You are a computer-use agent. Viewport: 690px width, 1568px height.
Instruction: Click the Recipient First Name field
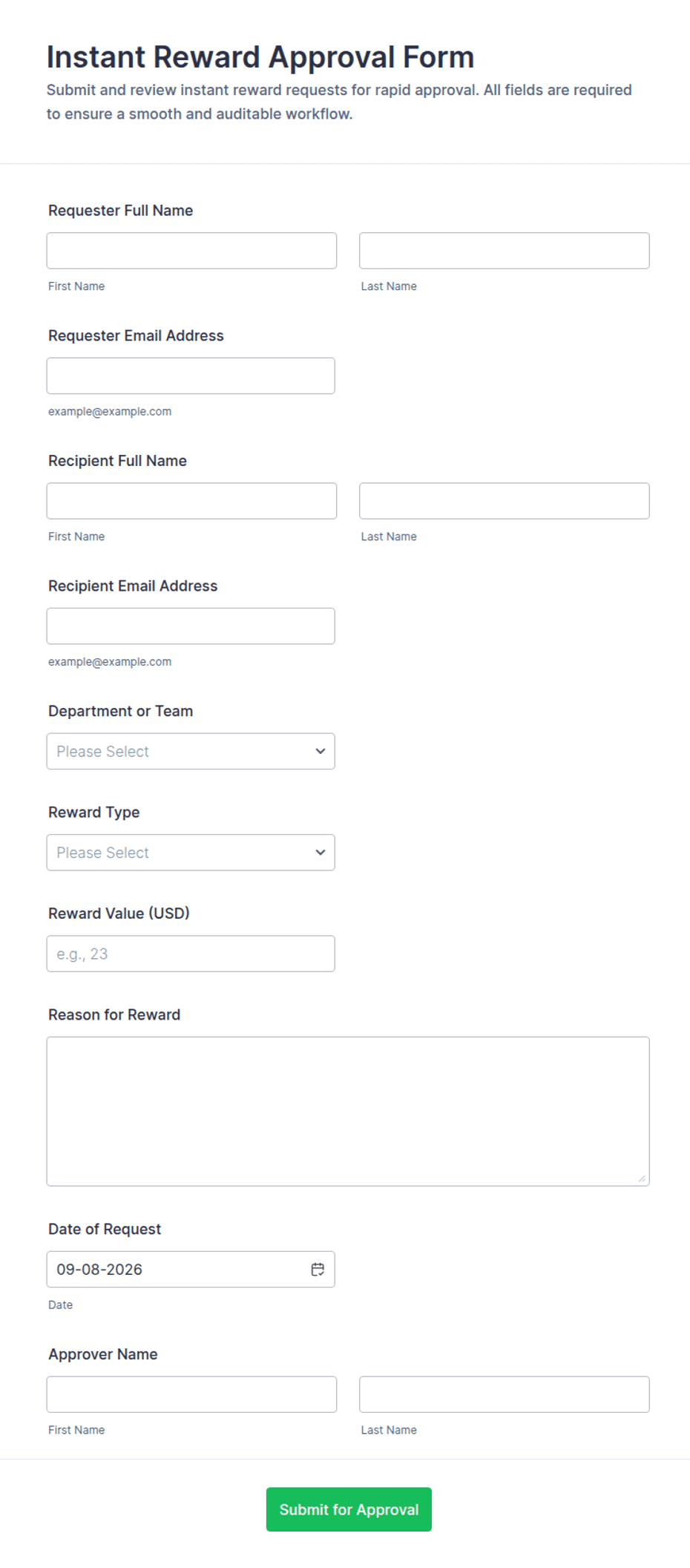[x=191, y=500]
